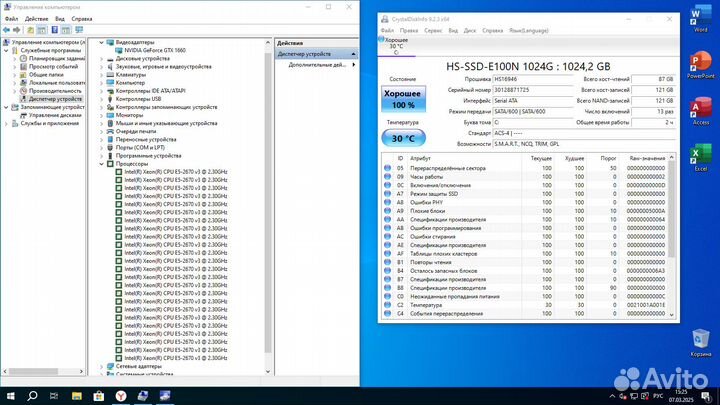
Task: Select the NVIDIA GeForce GTX 1660 device
Action: pyautogui.click(x=156, y=50)
